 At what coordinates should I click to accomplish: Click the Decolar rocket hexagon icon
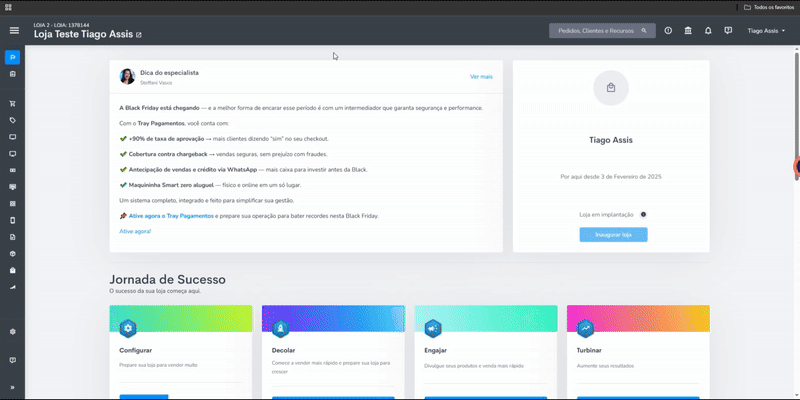pos(280,329)
